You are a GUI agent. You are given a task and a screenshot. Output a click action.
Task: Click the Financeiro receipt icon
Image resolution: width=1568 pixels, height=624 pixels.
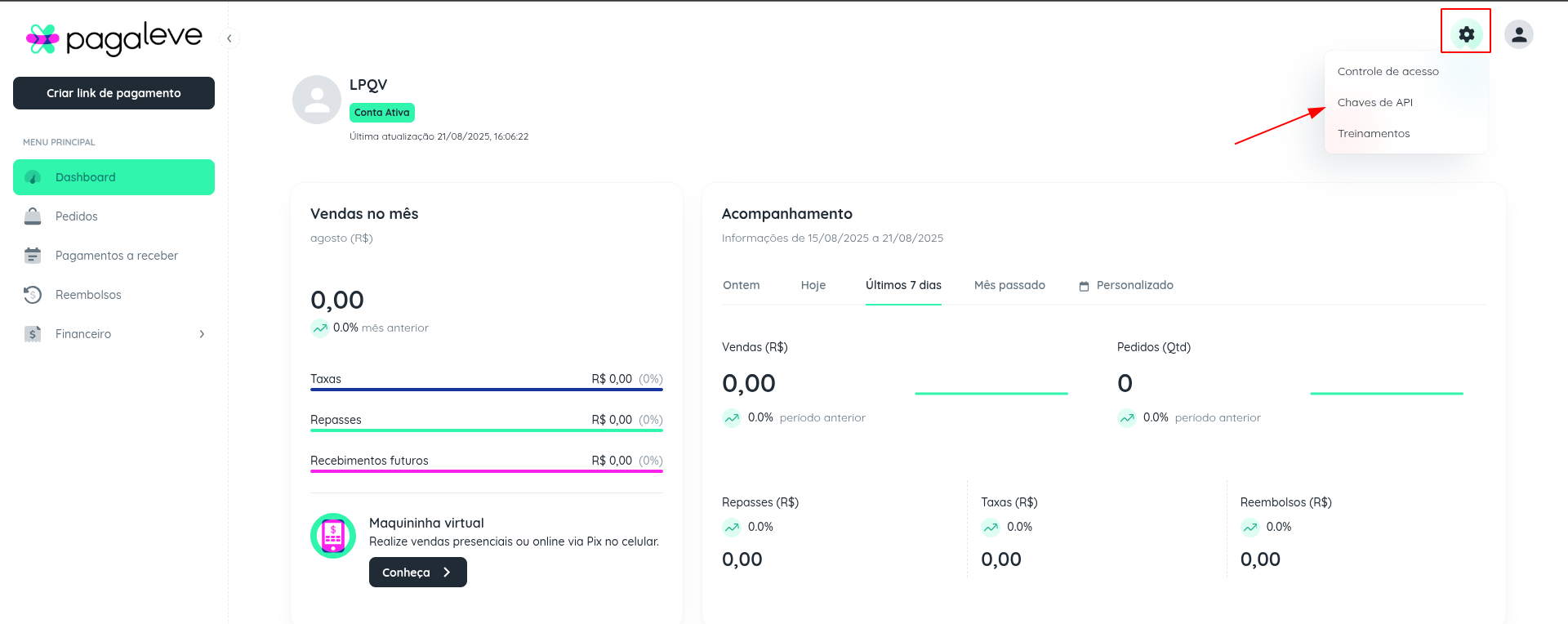pos(33,334)
